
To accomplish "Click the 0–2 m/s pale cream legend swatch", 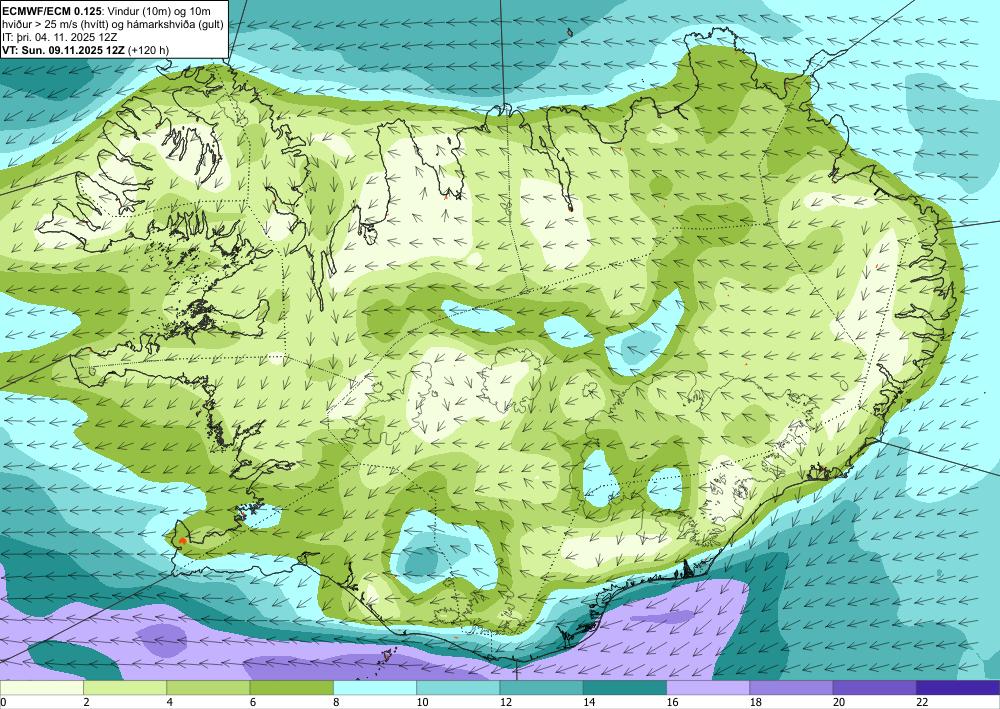I will 41,688.
